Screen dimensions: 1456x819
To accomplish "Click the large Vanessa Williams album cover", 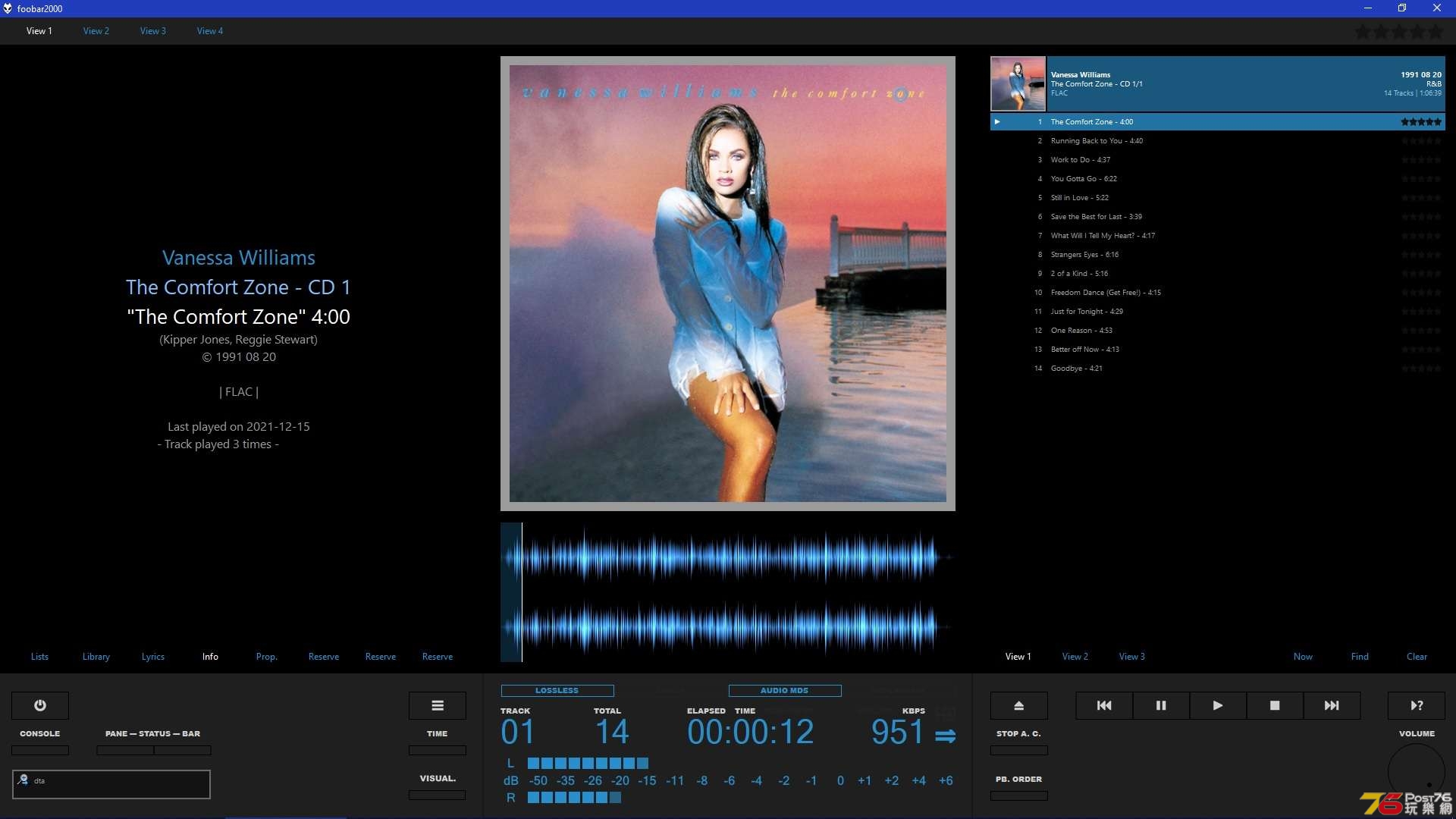I will click(727, 283).
